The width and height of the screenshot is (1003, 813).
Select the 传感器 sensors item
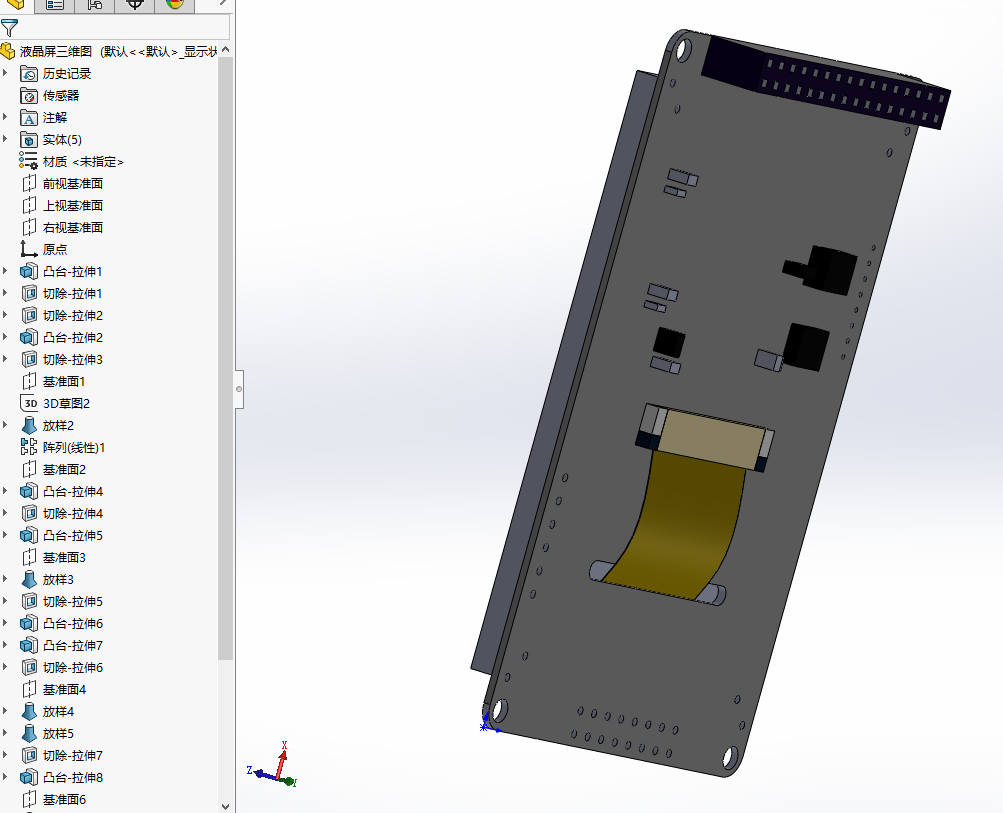point(60,96)
